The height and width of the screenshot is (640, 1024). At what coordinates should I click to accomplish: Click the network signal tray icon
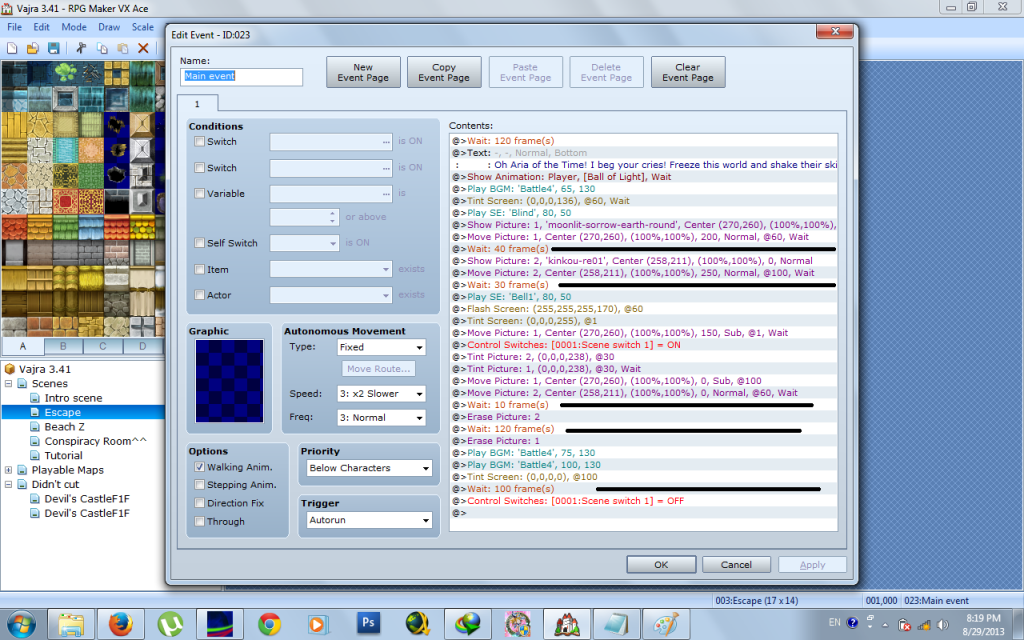tap(924, 625)
